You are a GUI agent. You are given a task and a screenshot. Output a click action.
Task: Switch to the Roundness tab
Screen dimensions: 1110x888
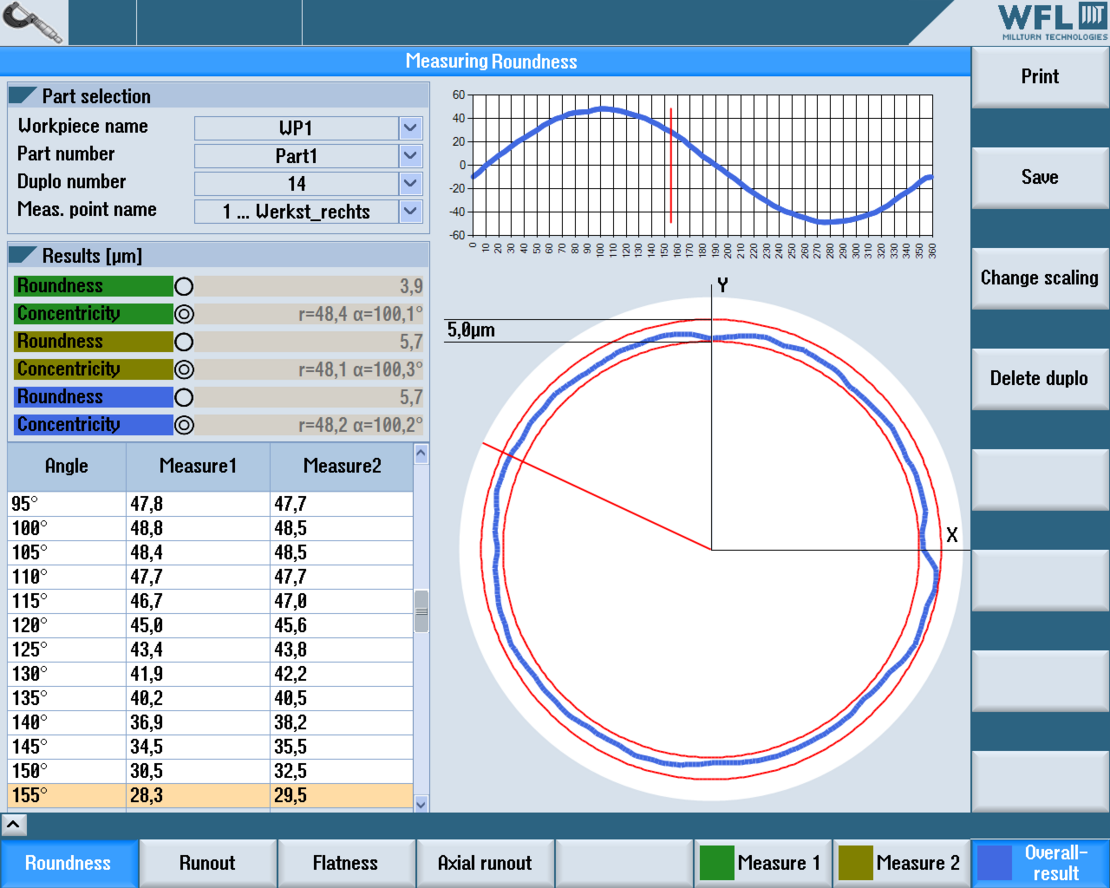coord(69,863)
